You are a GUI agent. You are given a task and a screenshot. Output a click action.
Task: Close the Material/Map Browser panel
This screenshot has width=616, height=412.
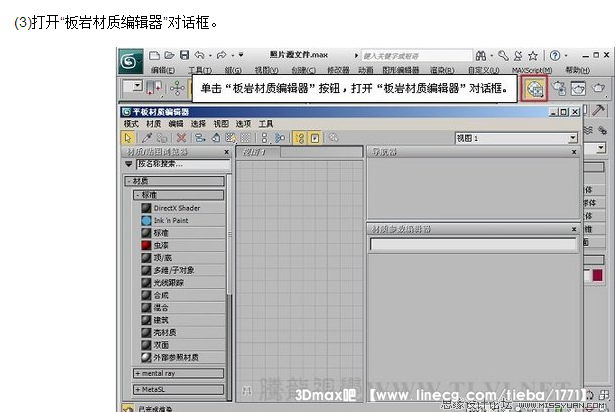coord(227,152)
